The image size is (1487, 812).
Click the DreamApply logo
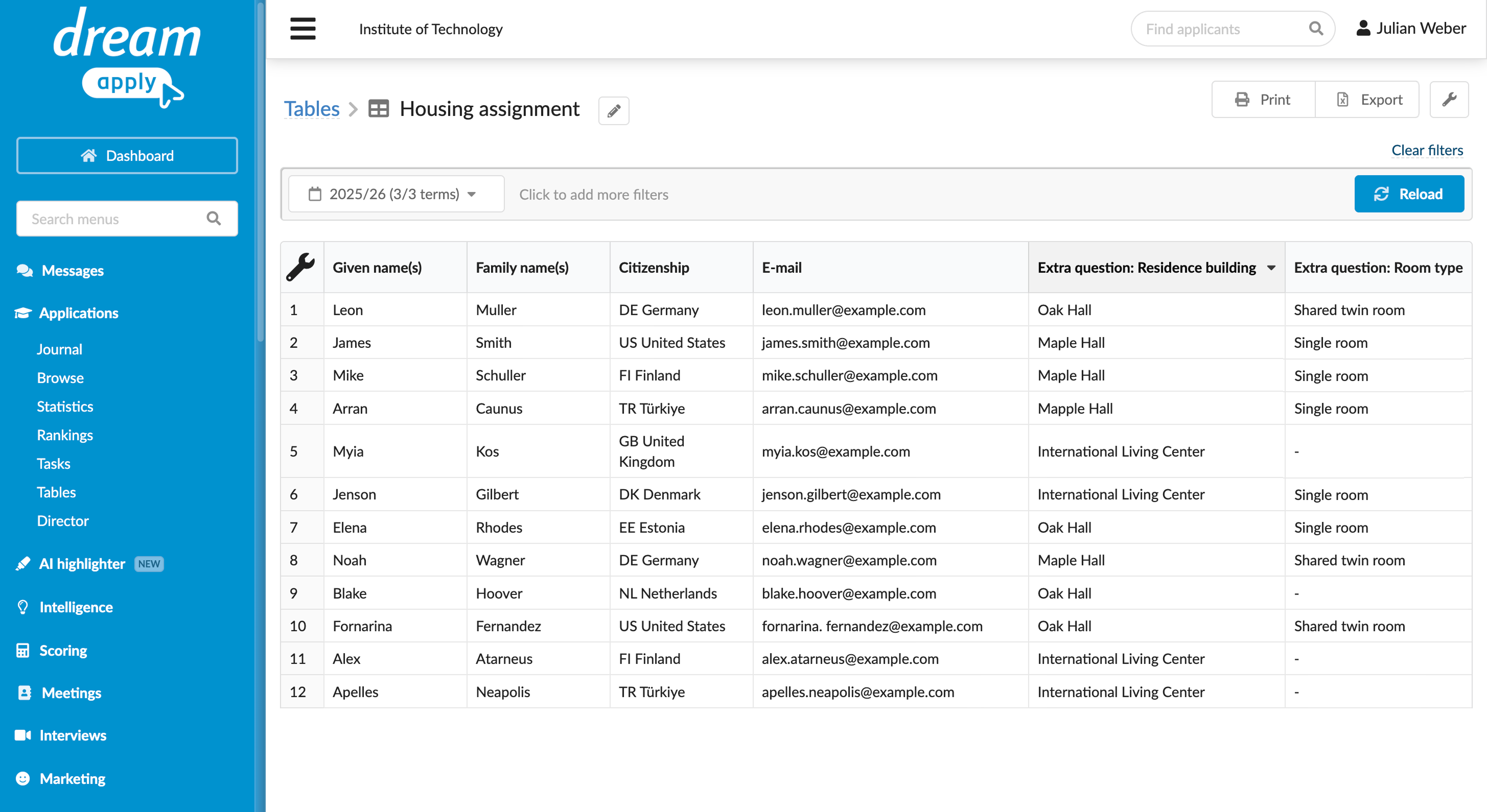point(127,57)
